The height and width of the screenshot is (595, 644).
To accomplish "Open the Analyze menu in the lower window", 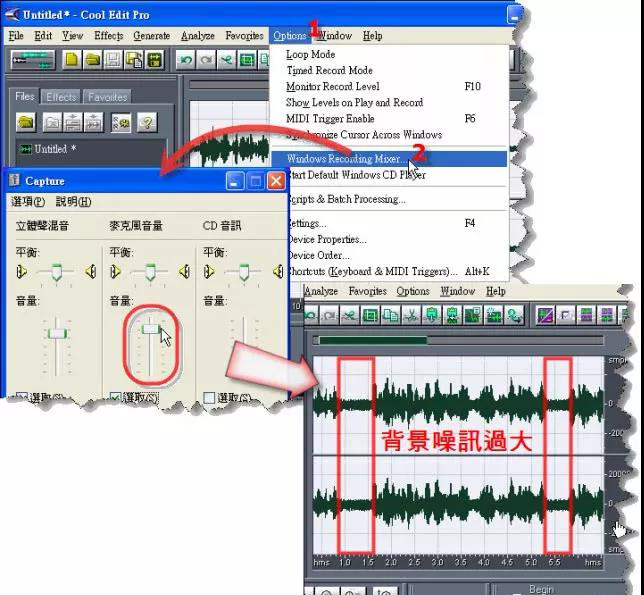I will (321, 291).
